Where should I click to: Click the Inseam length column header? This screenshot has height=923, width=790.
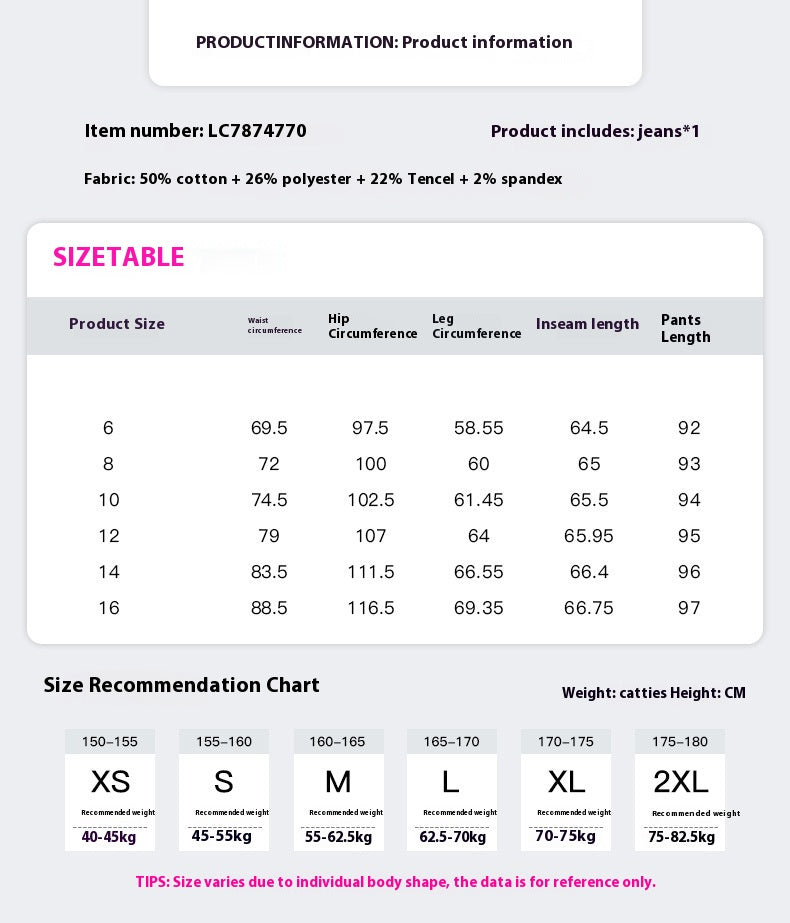click(x=587, y=324)
